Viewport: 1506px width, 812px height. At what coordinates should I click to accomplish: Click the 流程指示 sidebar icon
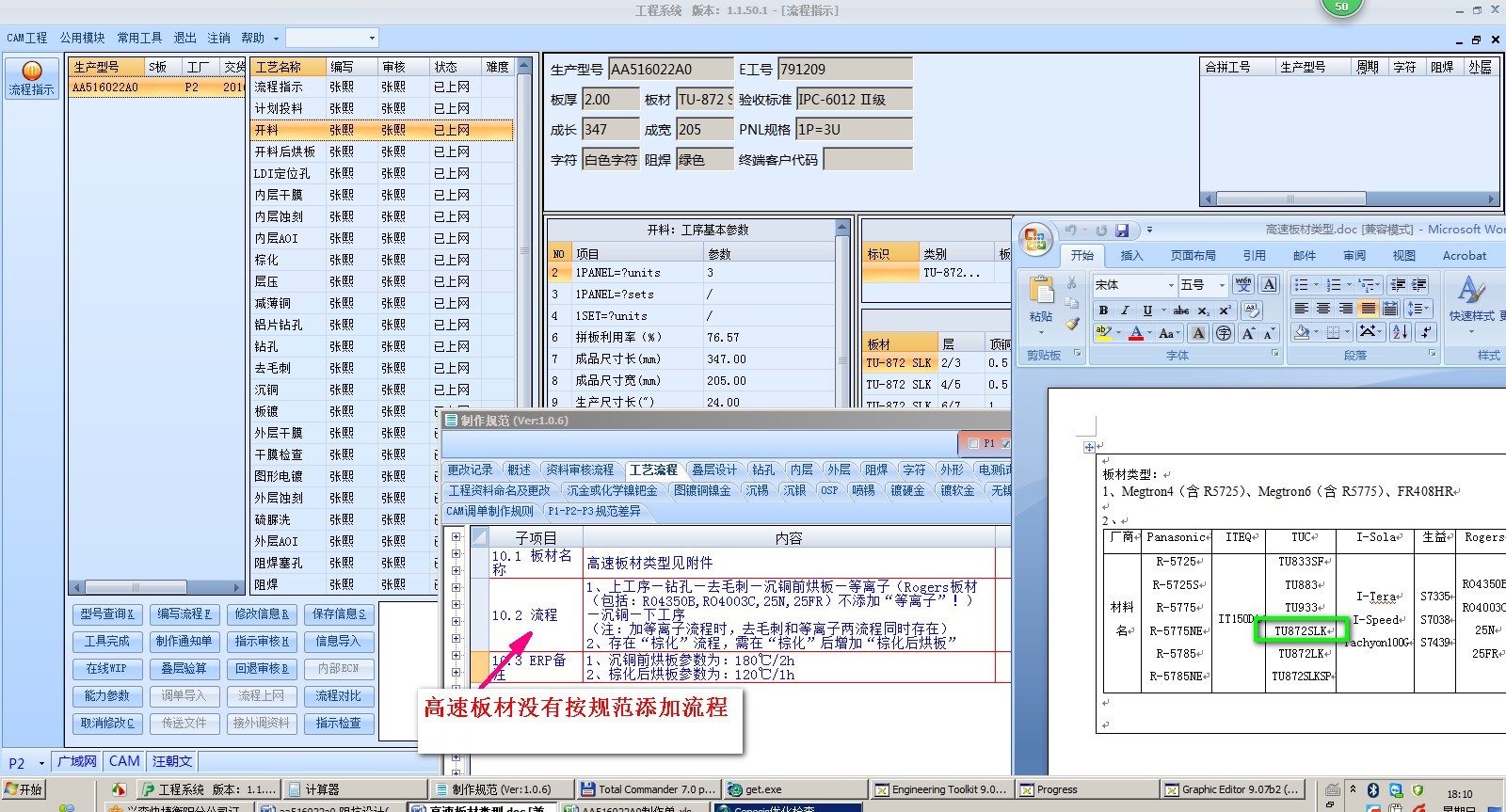32,79
